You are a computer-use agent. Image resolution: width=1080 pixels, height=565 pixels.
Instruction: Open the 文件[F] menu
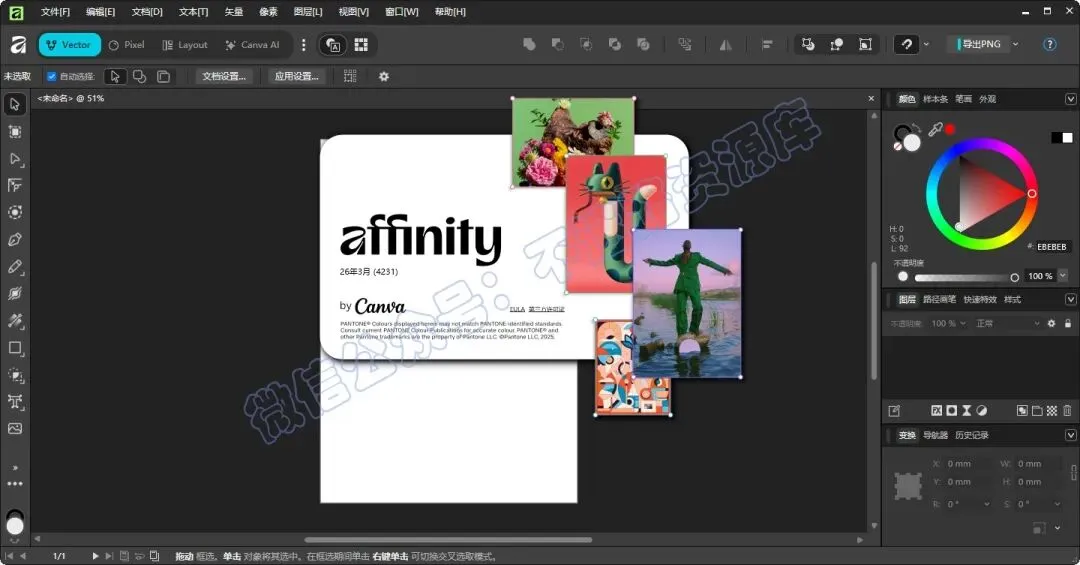[55, 12]
